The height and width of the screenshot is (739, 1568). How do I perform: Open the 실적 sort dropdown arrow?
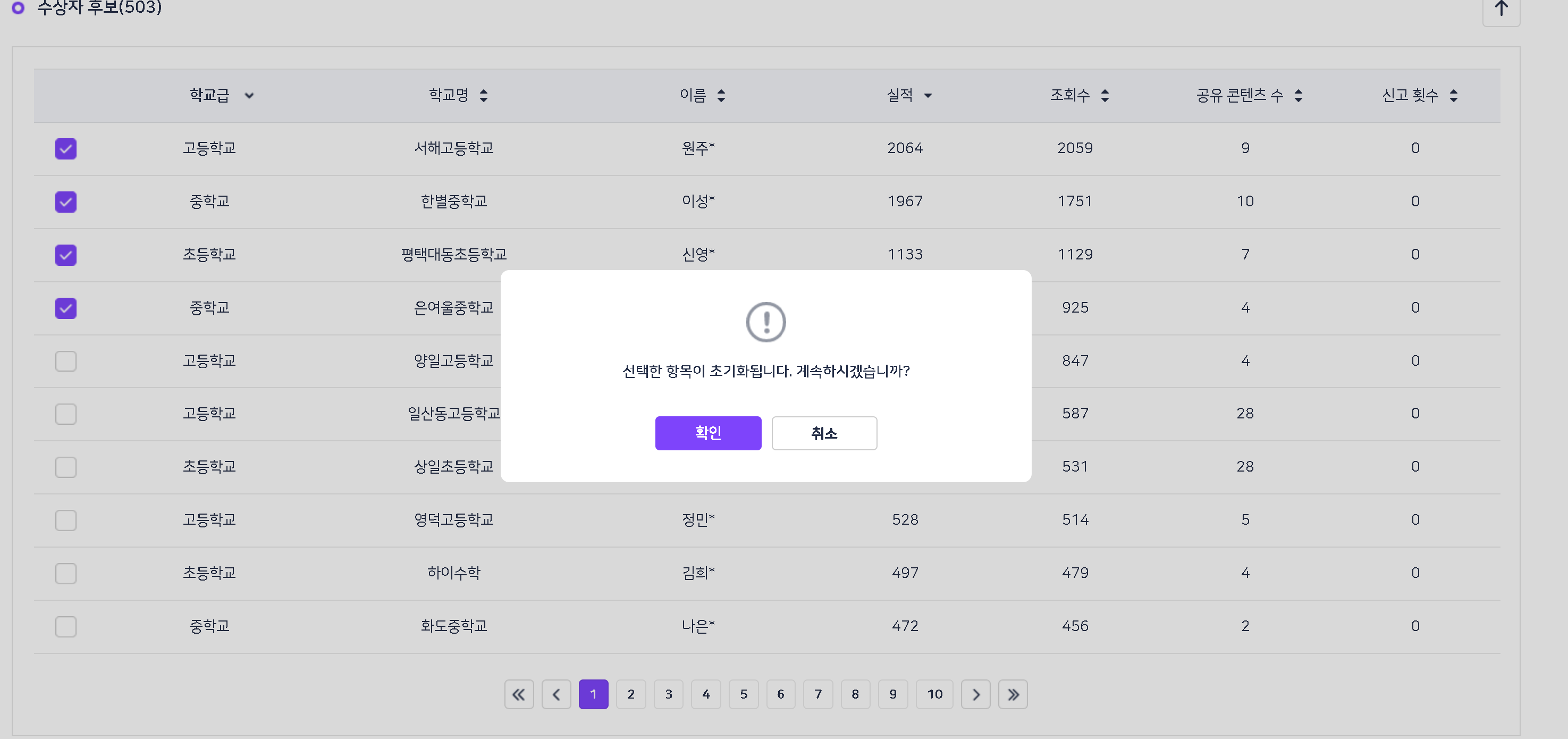[928, 96]
